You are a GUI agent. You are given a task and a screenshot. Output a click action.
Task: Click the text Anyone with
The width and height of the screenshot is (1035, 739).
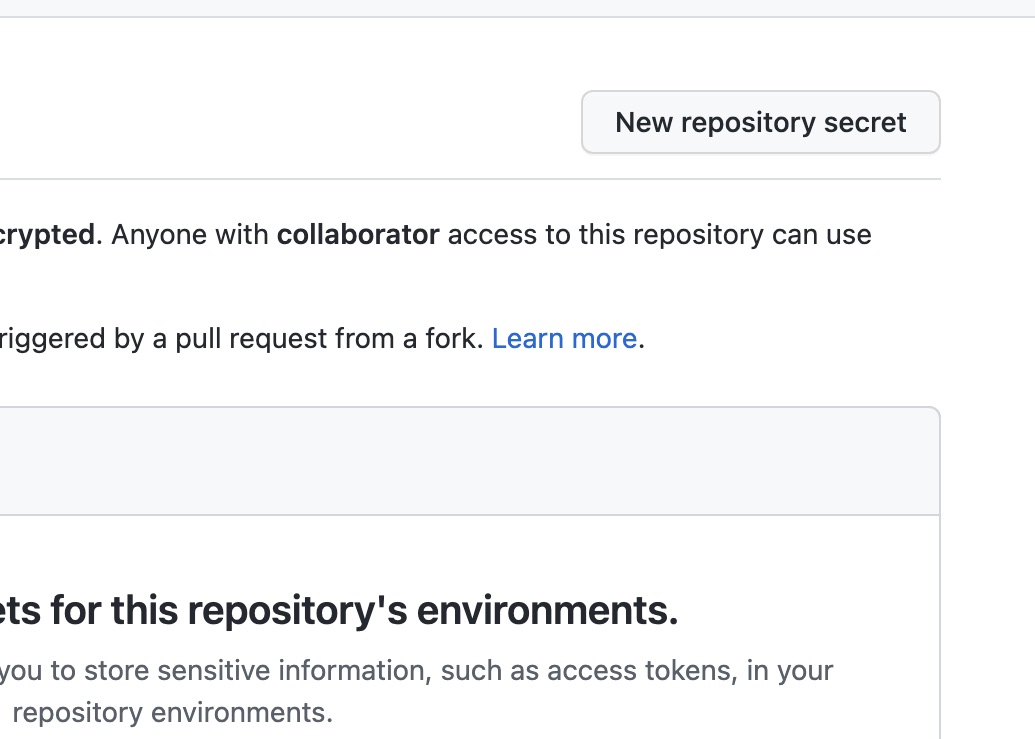[190, 235]
